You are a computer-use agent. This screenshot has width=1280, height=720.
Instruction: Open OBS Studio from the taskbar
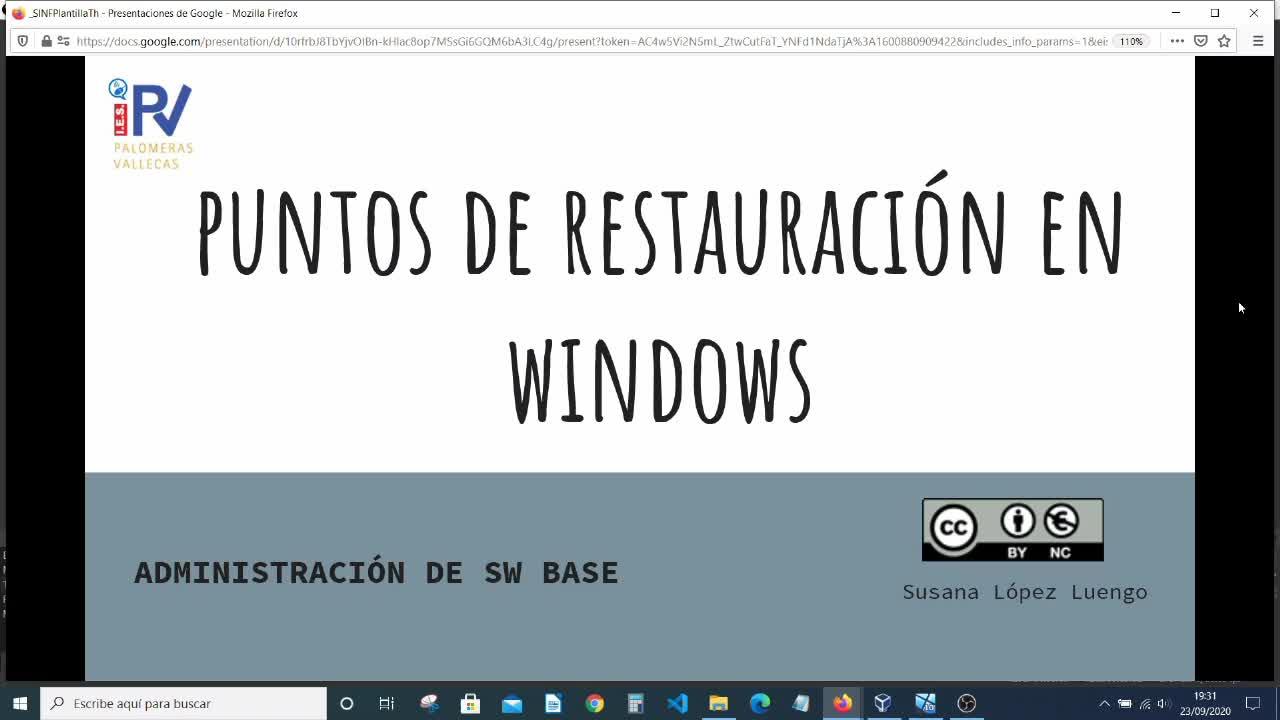point(966,703)
